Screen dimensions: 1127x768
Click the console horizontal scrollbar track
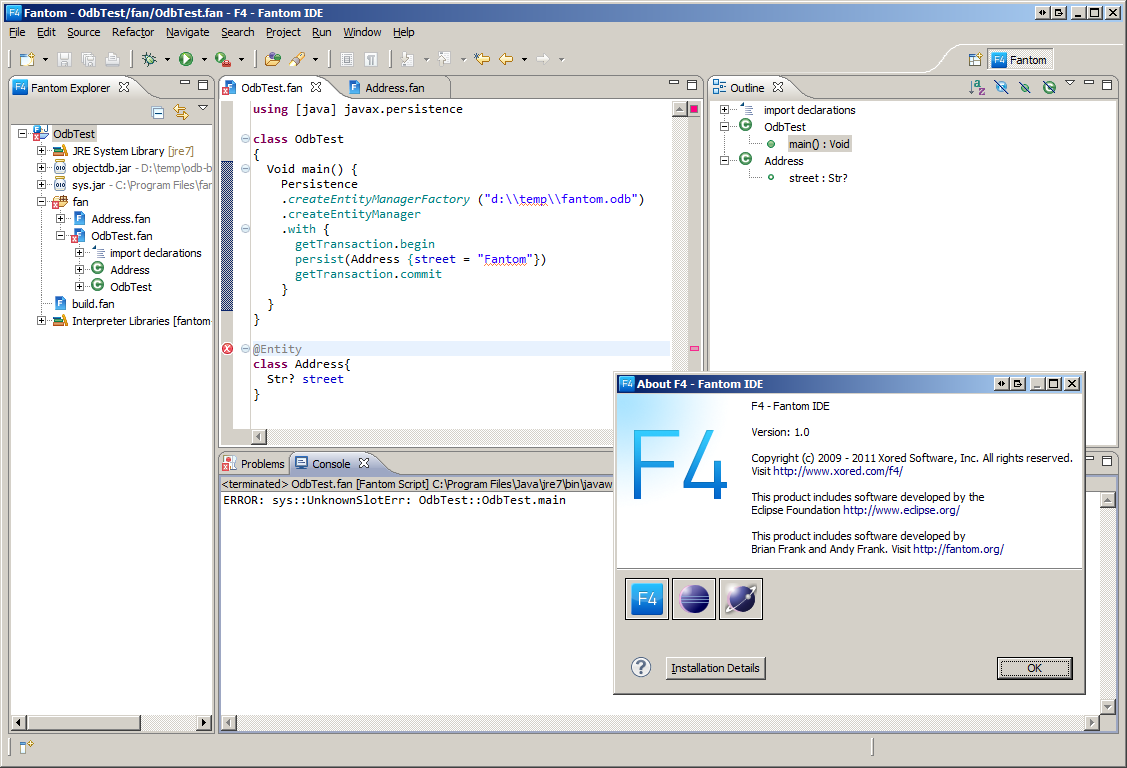point(661,723)
